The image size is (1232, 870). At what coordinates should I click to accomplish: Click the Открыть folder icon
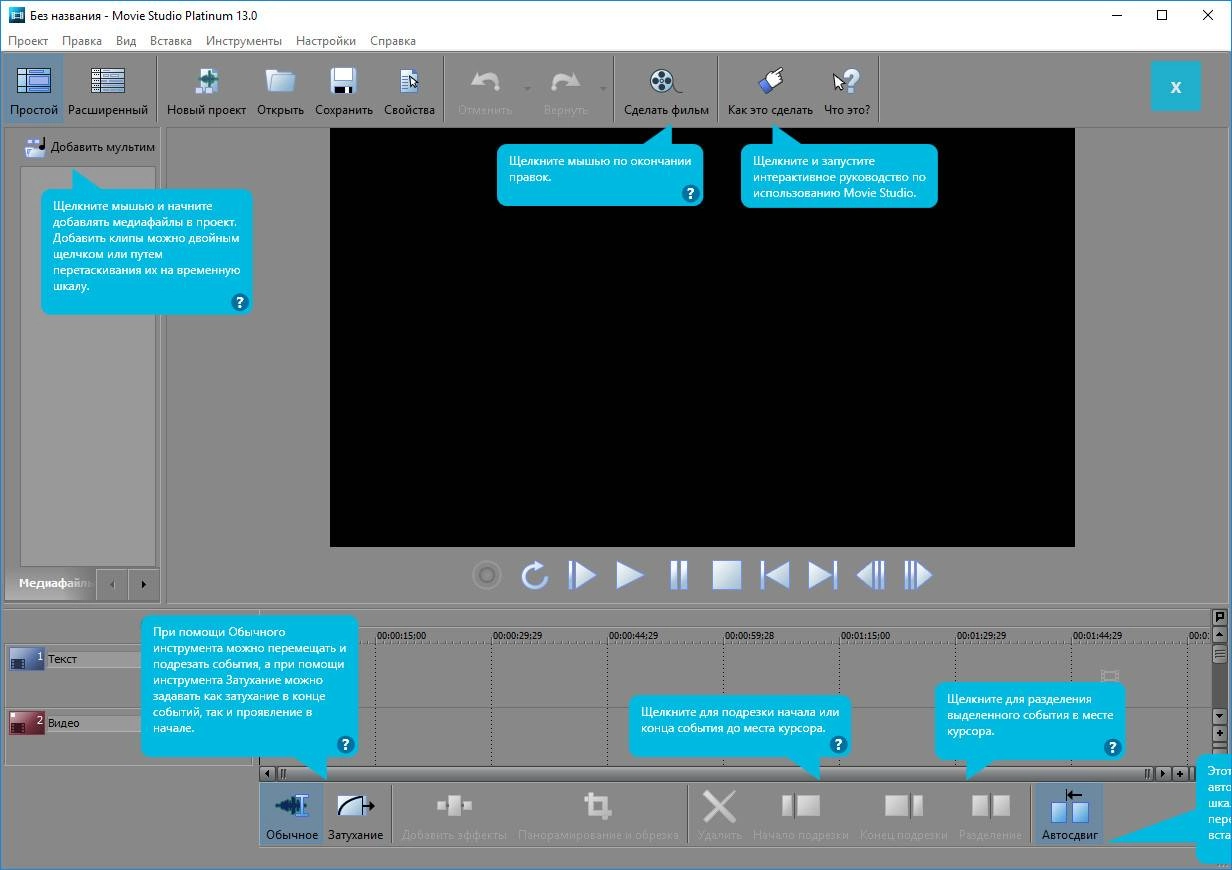click(x=280, y=82)
